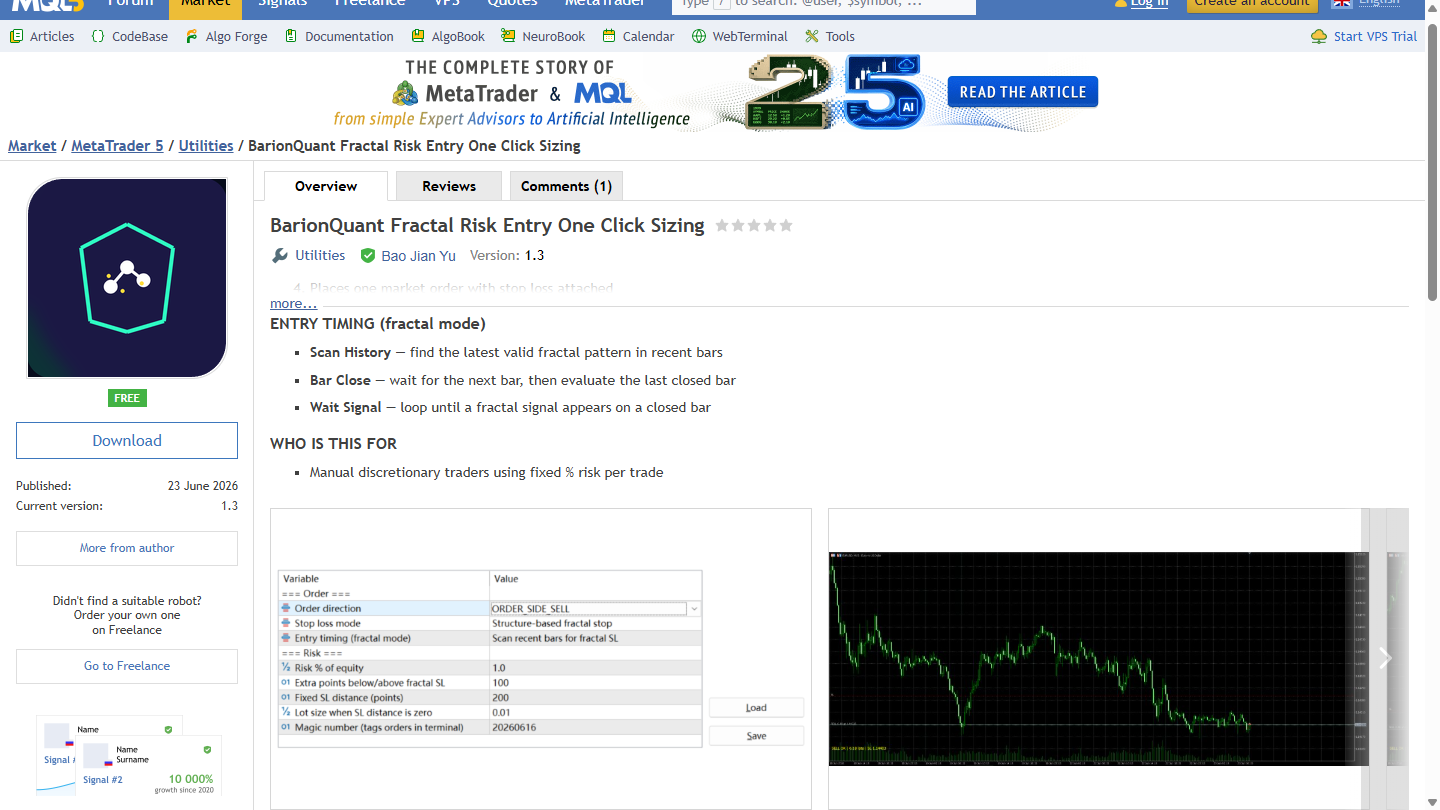
Task: Open the Utilities category link under the title
Action: click(x=320, y=255)
